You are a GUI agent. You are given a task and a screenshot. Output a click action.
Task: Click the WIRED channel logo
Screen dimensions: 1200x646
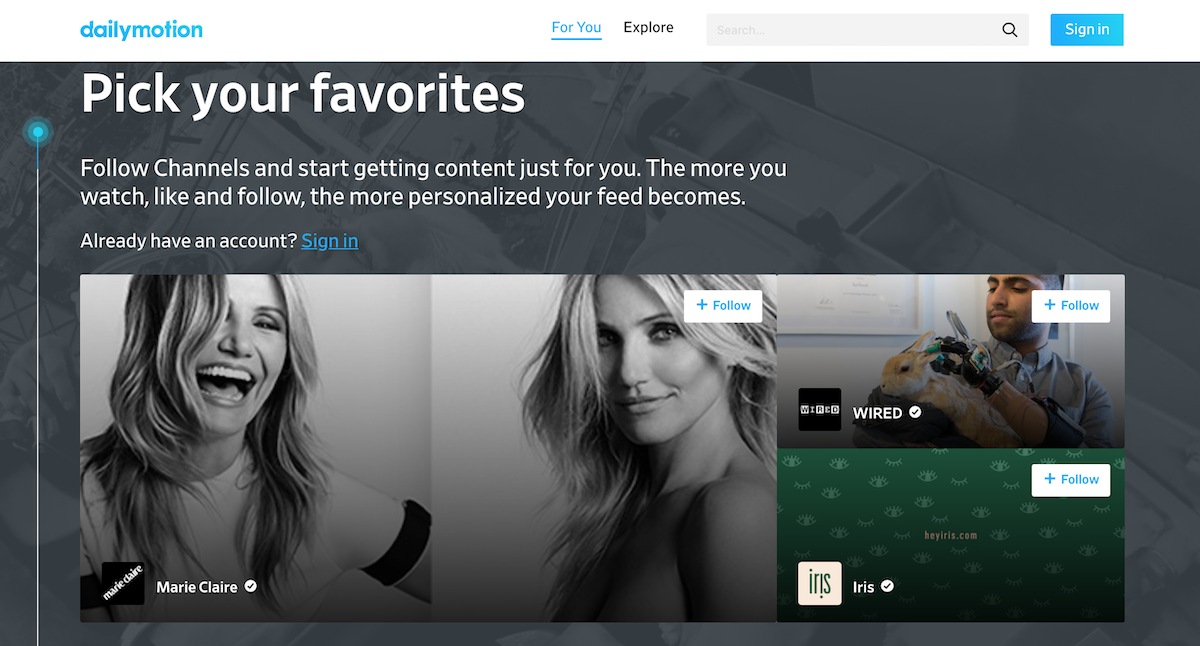click(819, 410)
